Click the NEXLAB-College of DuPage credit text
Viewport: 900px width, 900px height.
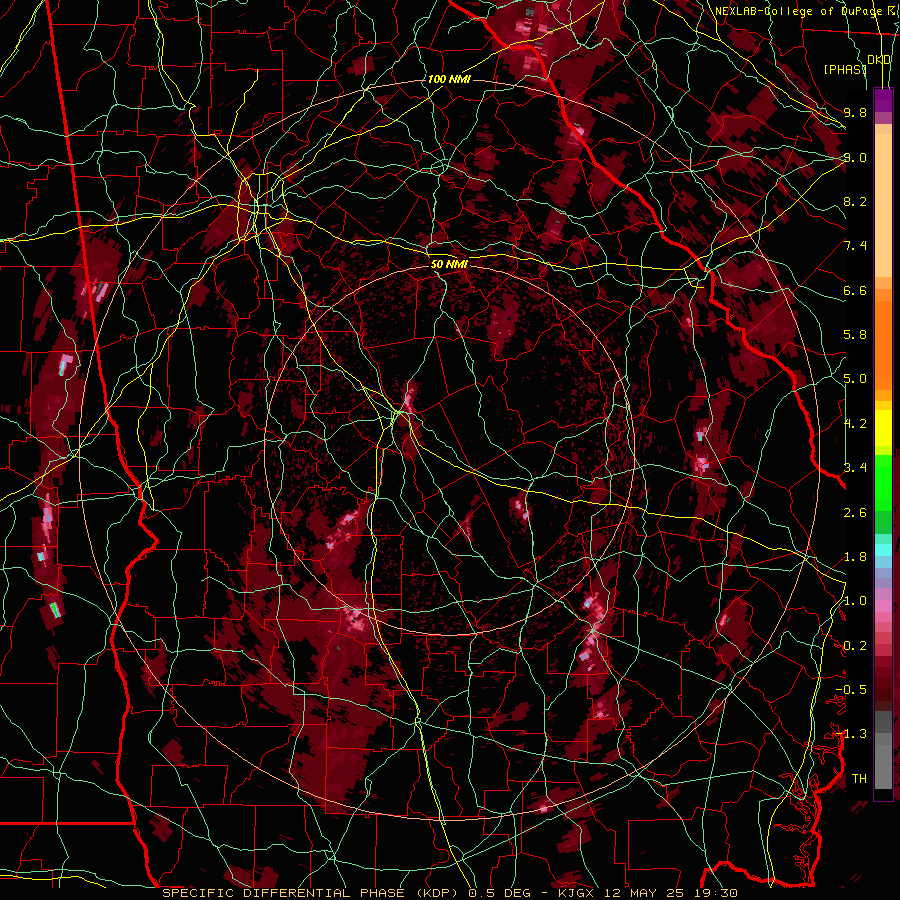[807, 11]
